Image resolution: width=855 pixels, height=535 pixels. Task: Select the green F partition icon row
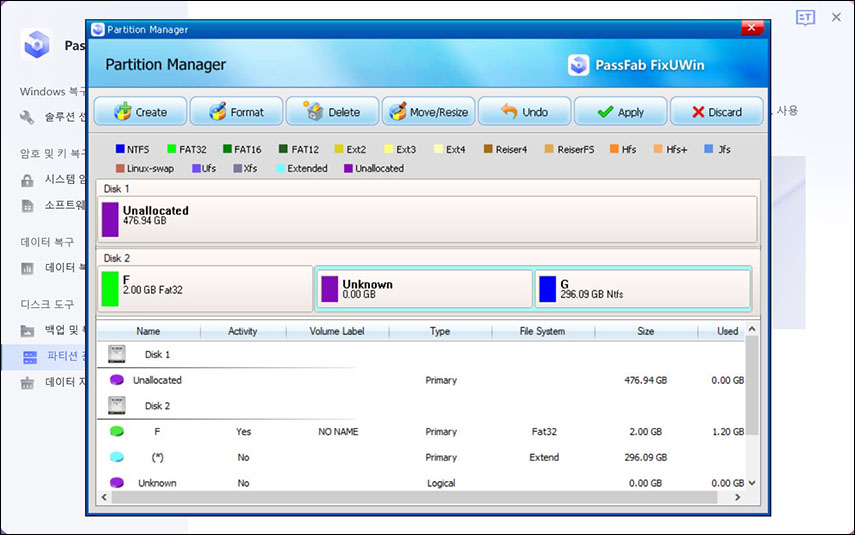pyautogui.click(x=117, y=432)
